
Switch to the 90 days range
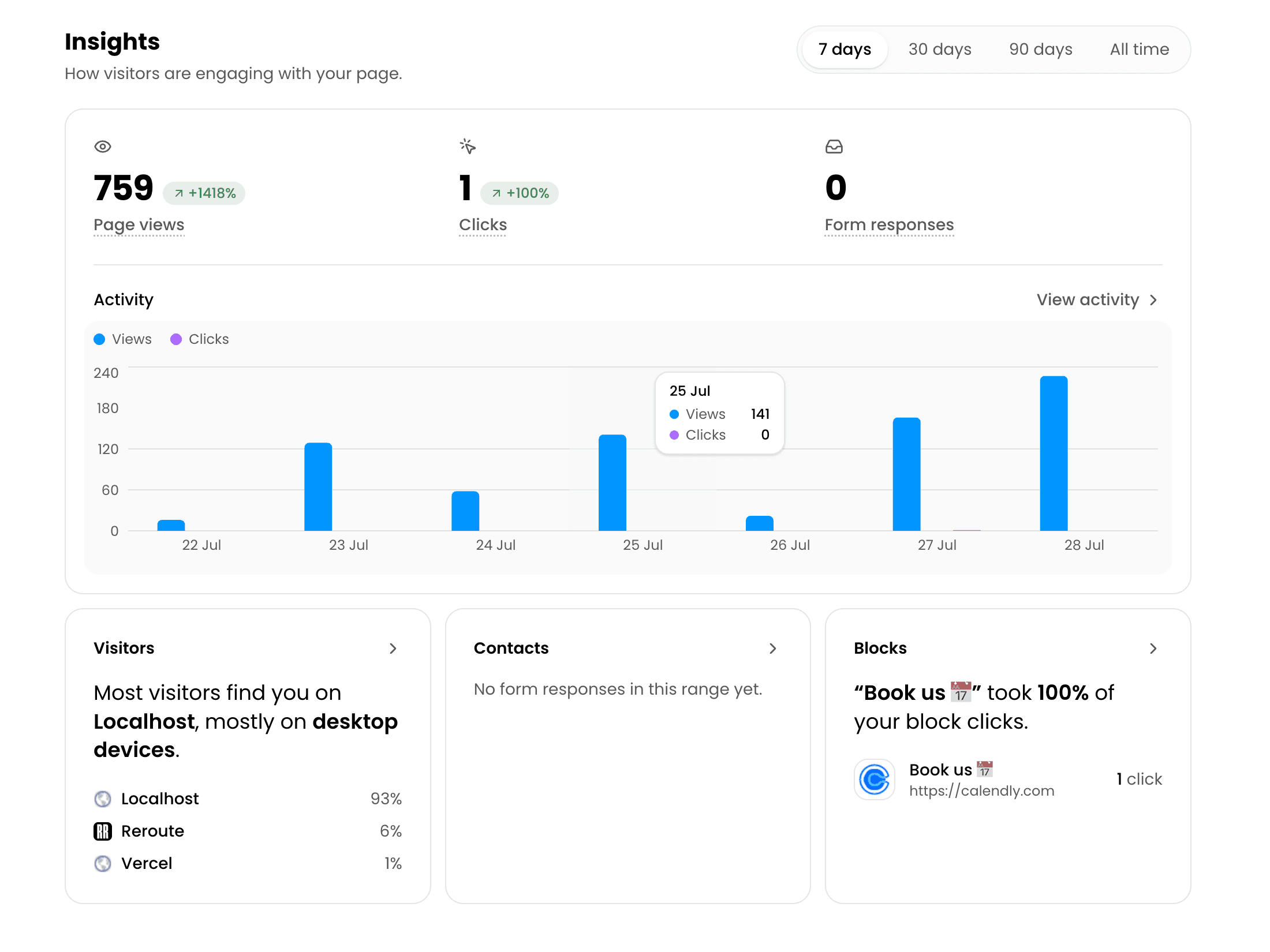[x=1041, y=50]
